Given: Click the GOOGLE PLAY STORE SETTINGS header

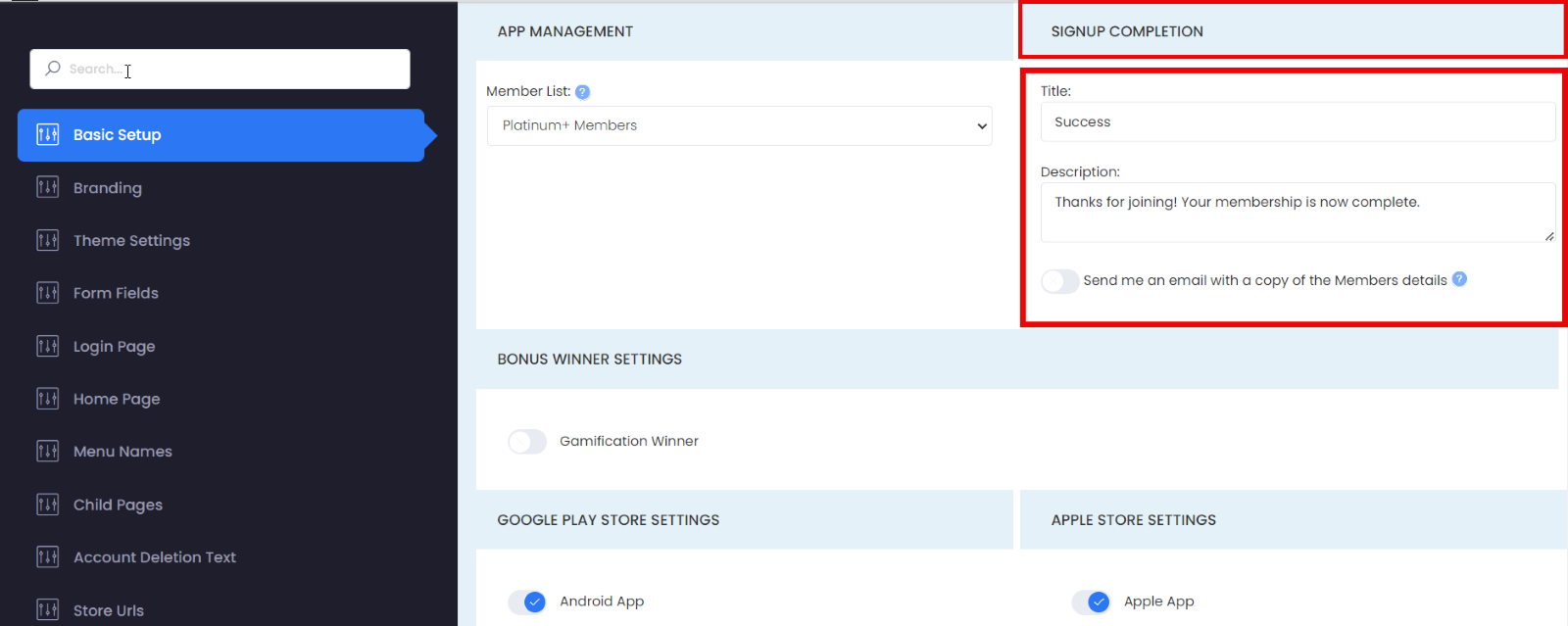Looking at the screenshot, I should 745,519.
